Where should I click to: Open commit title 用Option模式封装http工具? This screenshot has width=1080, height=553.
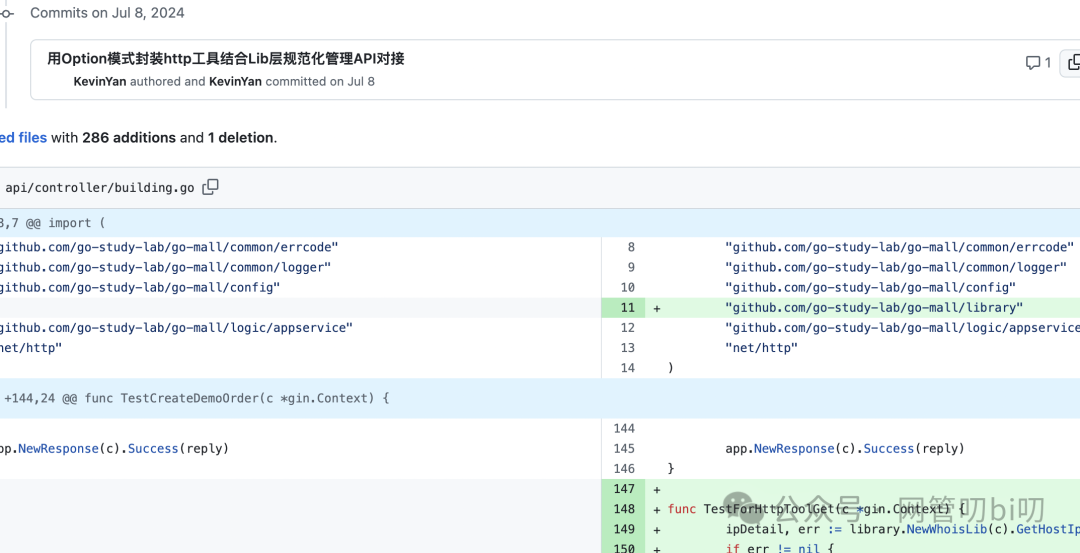tap(225, 59)
